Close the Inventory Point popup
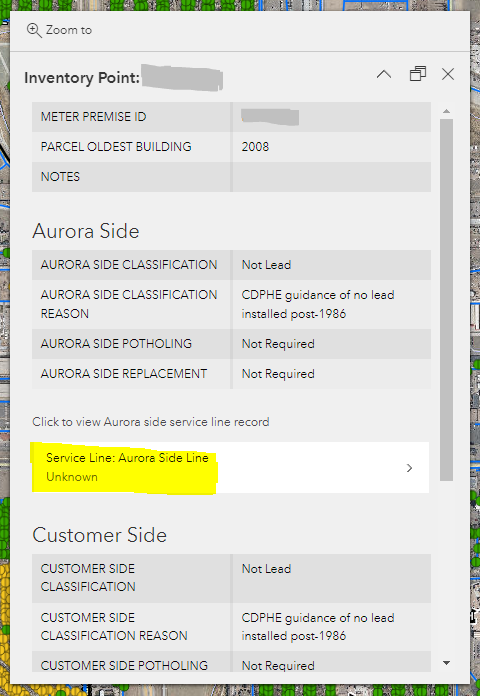 pos(448,74)
